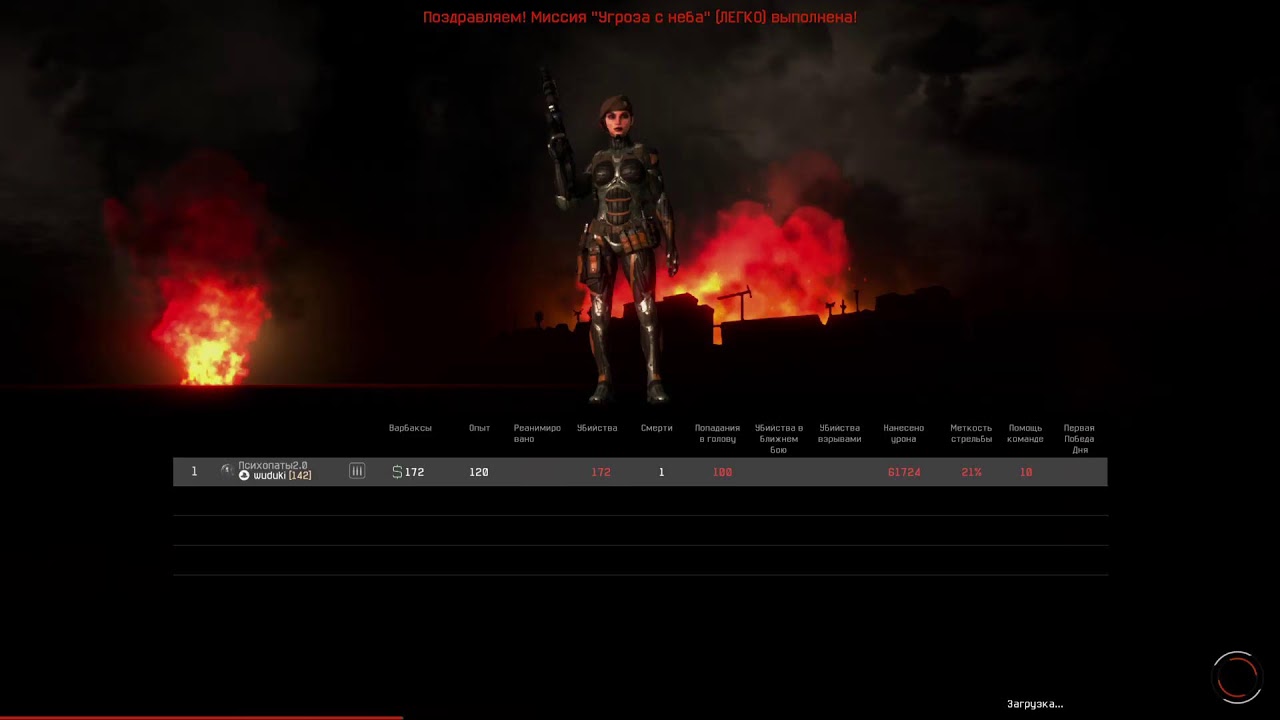Click the Меткость стрельбы column header
Screen dimensions: 1280x720
[x=971, y=433]
